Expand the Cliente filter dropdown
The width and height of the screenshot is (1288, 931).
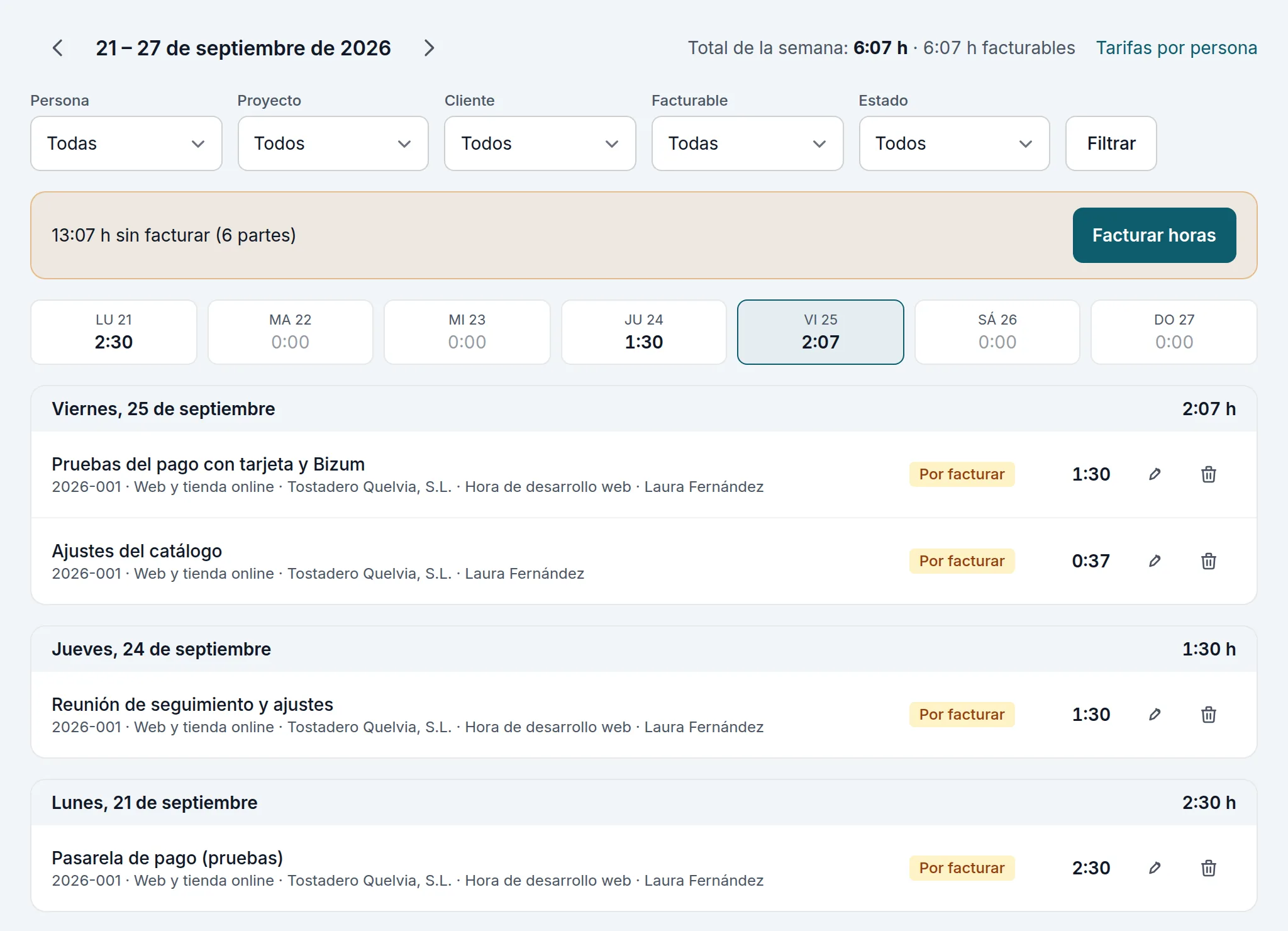(x=540, y=143)
